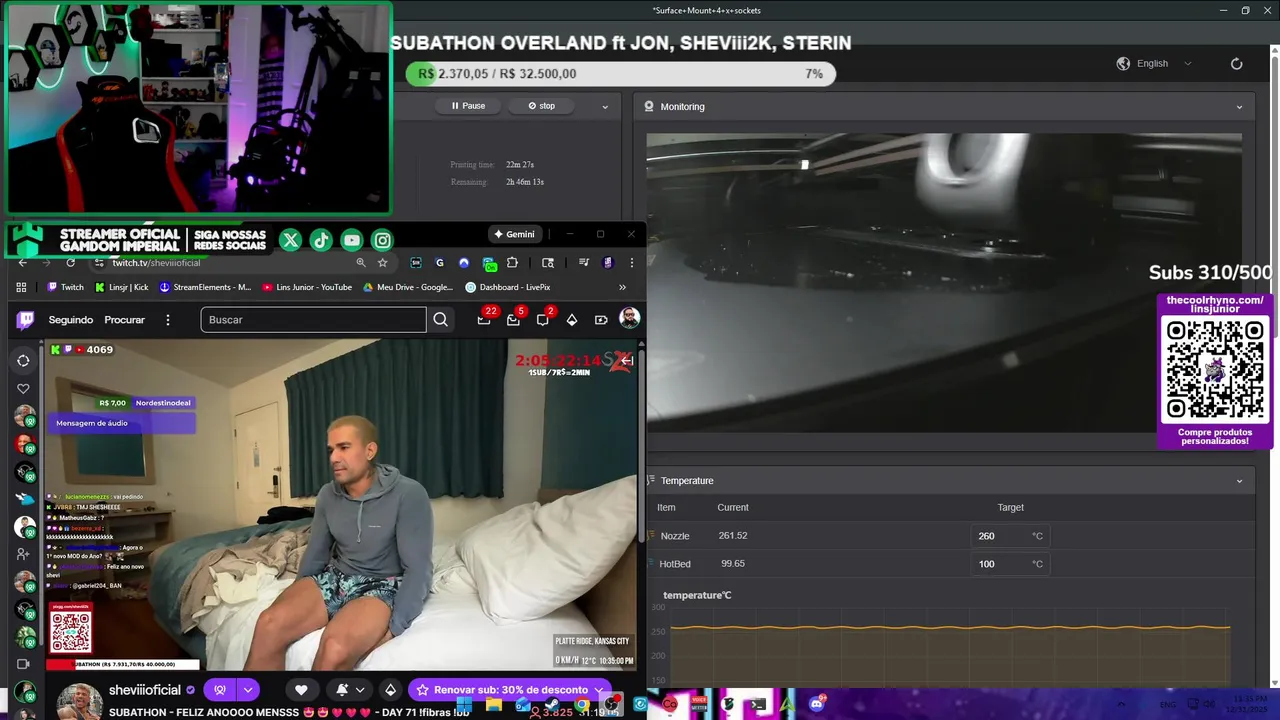Open the Twitch sidebar heart followed icon
The width and height of the screenshot is (1280, 720).
[x=23, y=388]
